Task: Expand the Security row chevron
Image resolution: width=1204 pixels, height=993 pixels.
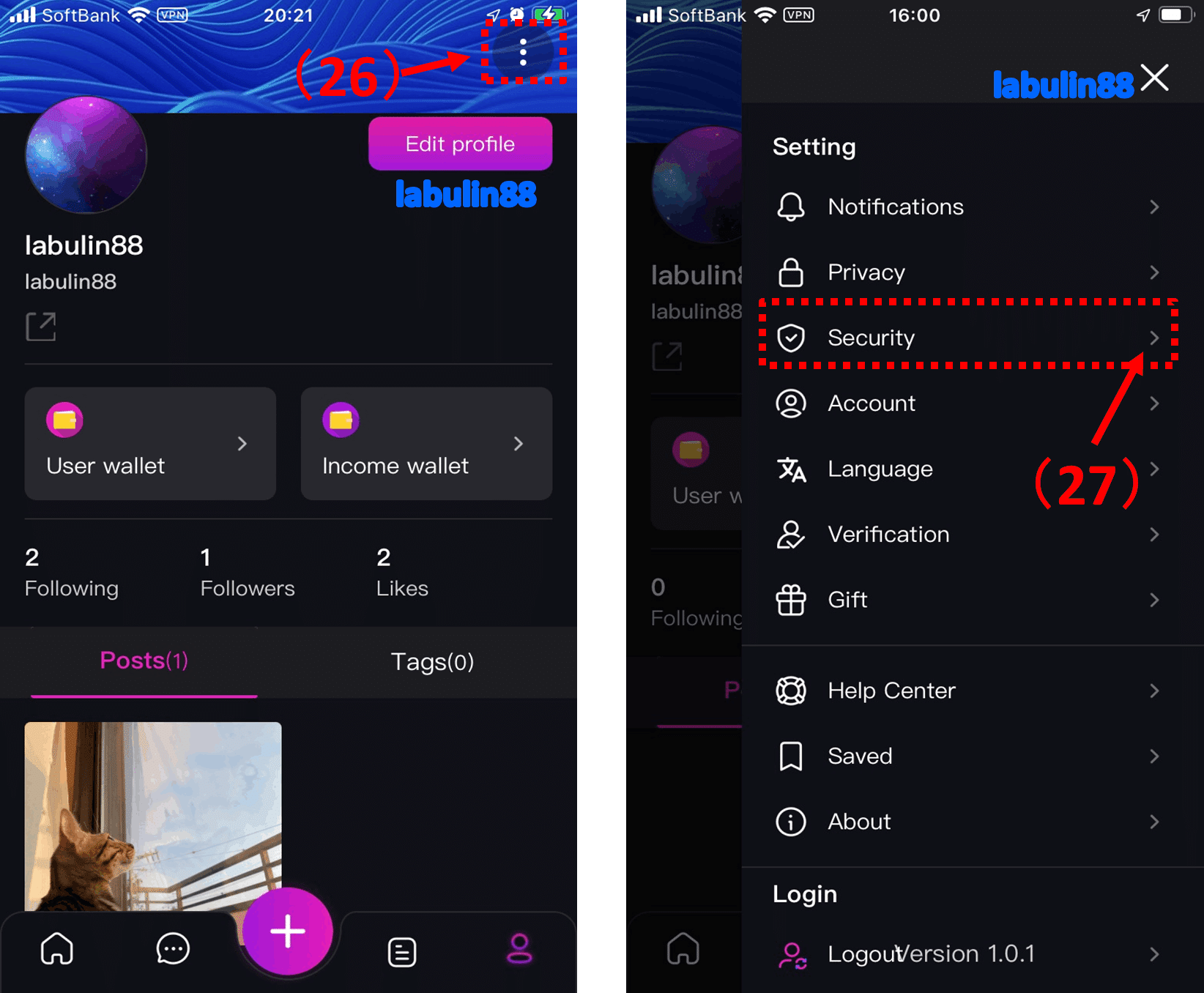Action: pos(1154,338)
